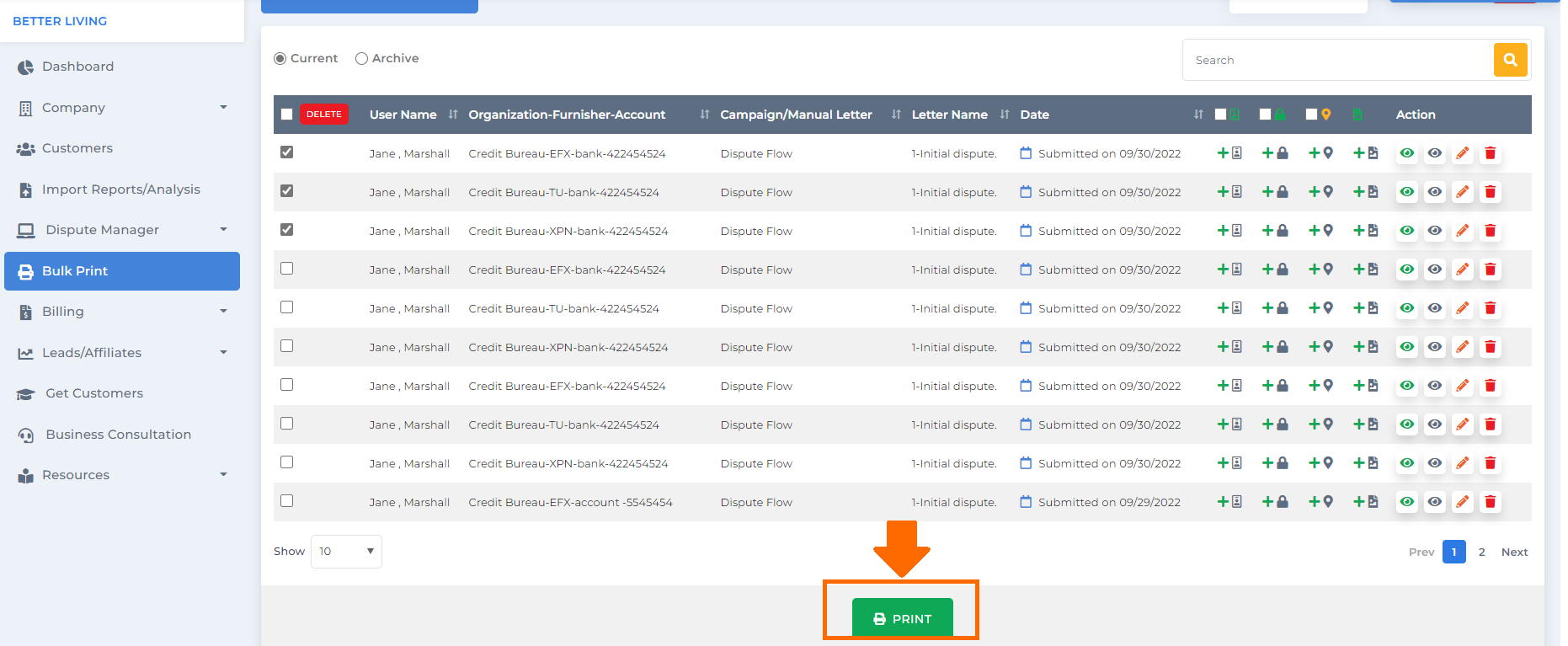Open green eye preview for checked XPN-bank row
The width and height of the screenshot is (1568, 646).
[x=1407, y=231]
